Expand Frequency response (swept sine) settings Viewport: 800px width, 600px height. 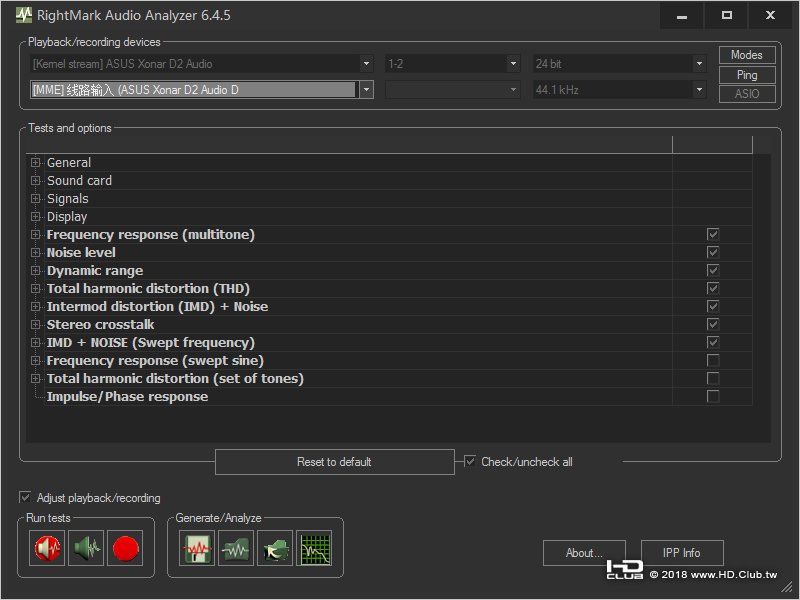[x=35, y=361]
